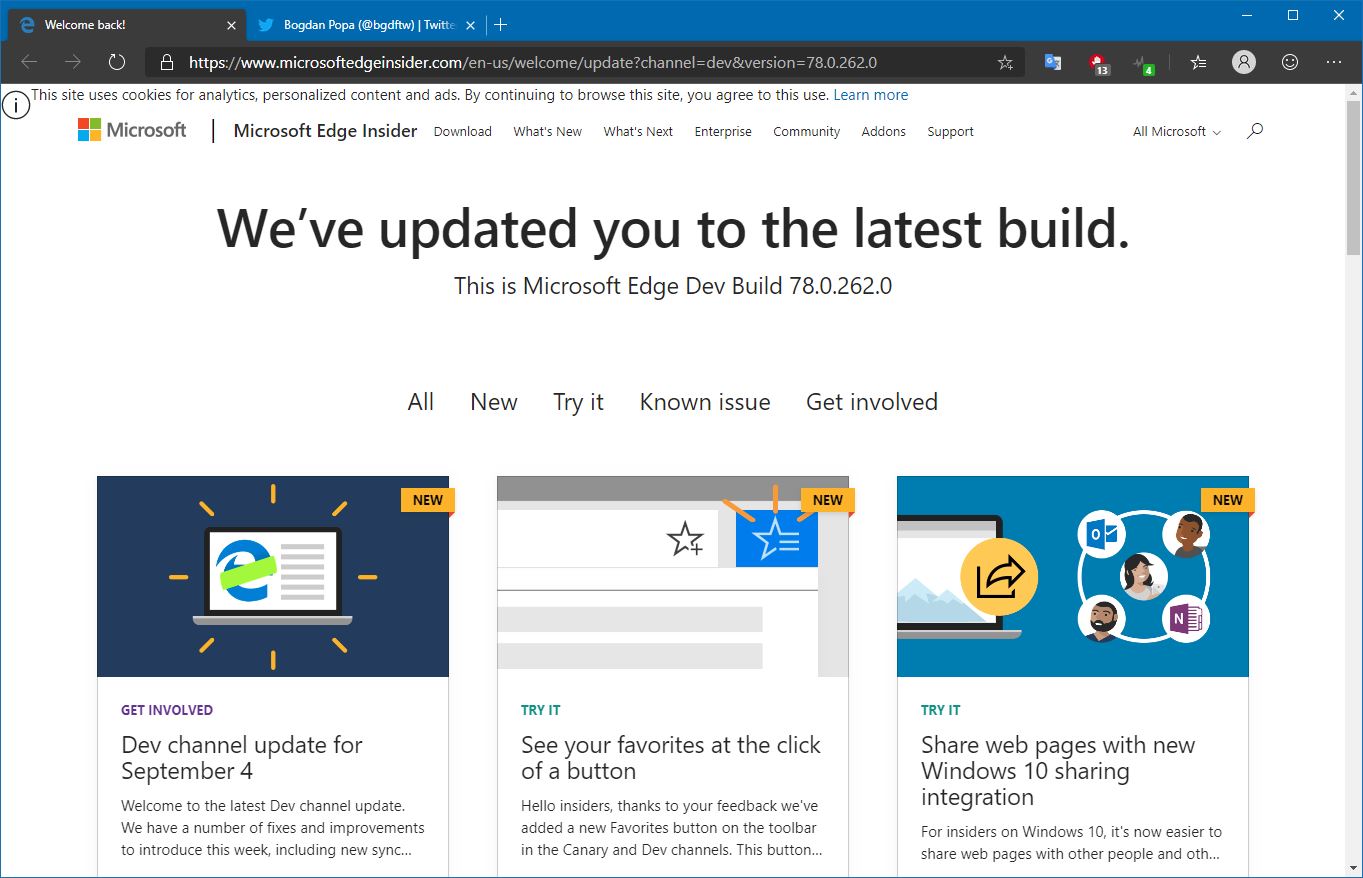
Task: Click the vertical scrollbar thumb
Action: click(1353, 177)
